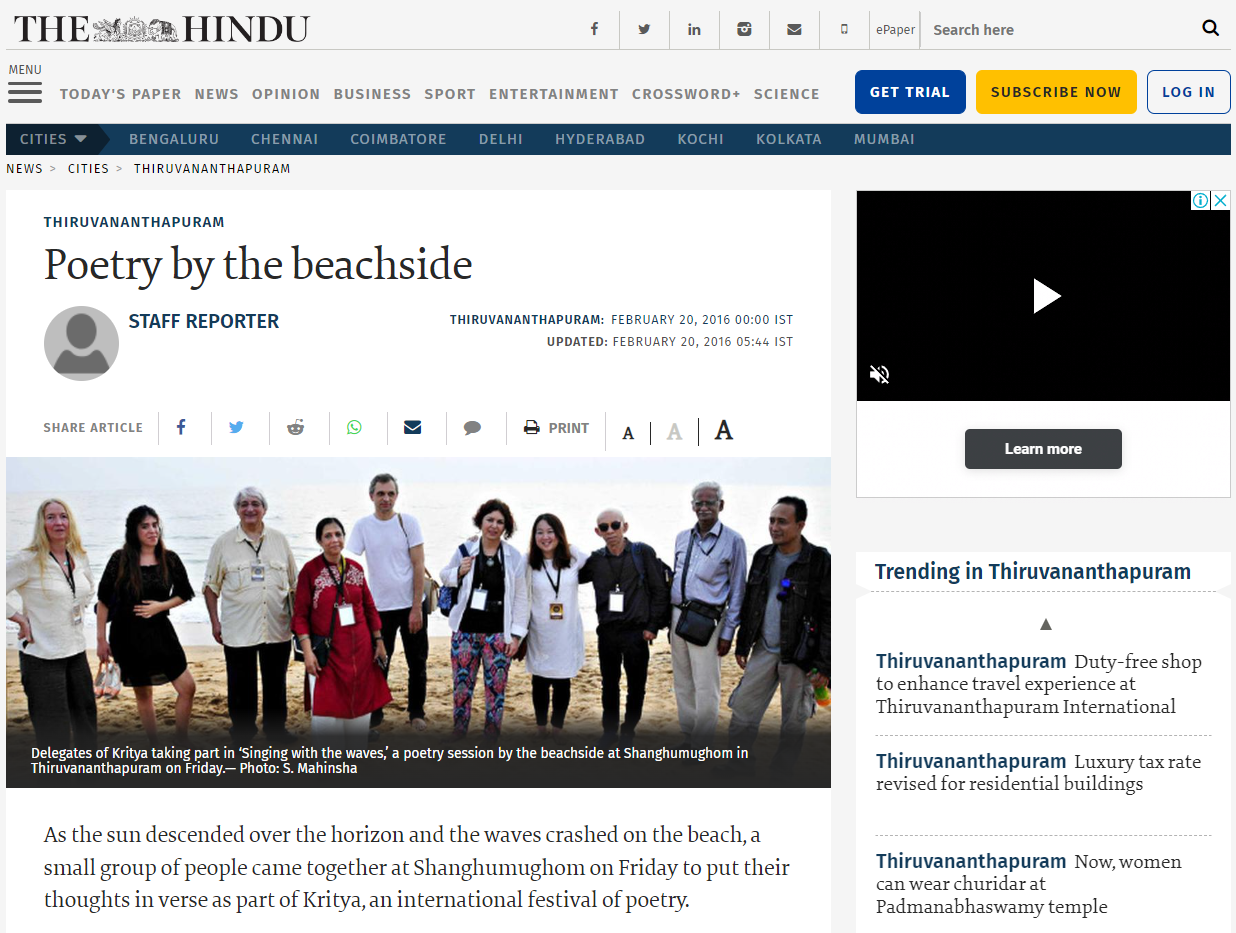Click the Instagram icon in top bar
The height and width of the screenshot is (933, 1236).
click(744, 29)
